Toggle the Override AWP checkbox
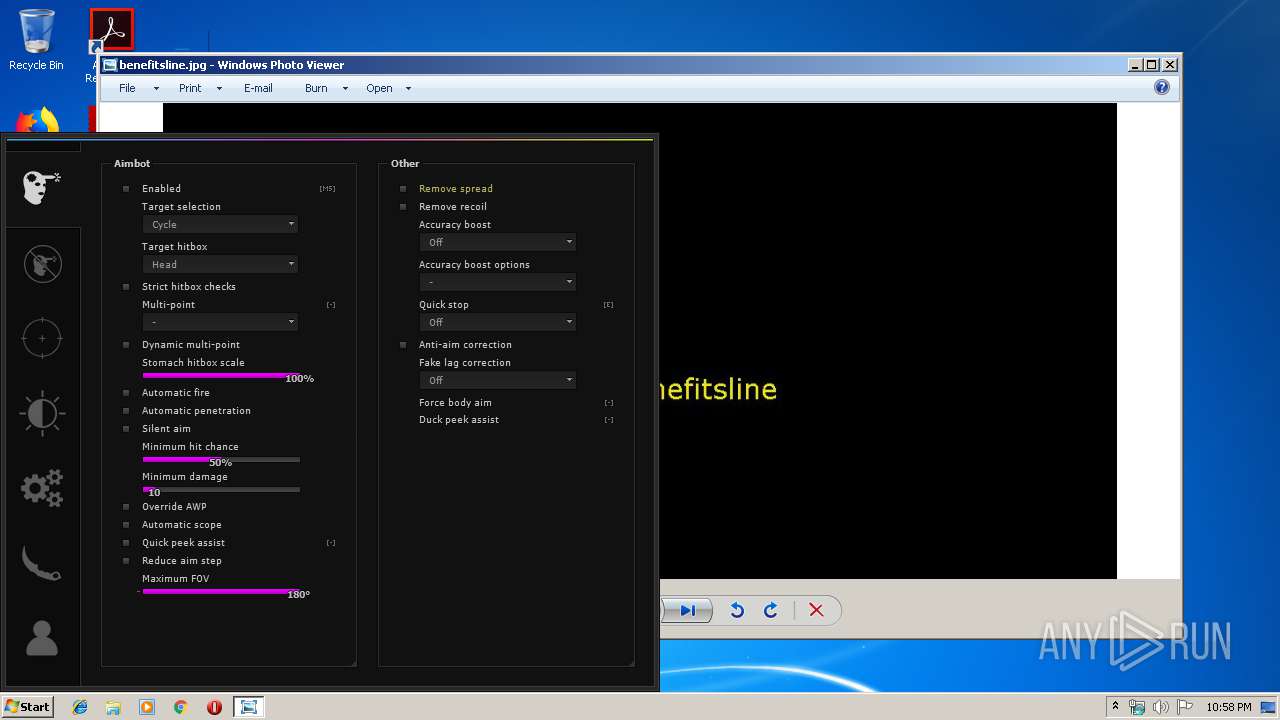1280x720 pixels. tap(126, 506)
